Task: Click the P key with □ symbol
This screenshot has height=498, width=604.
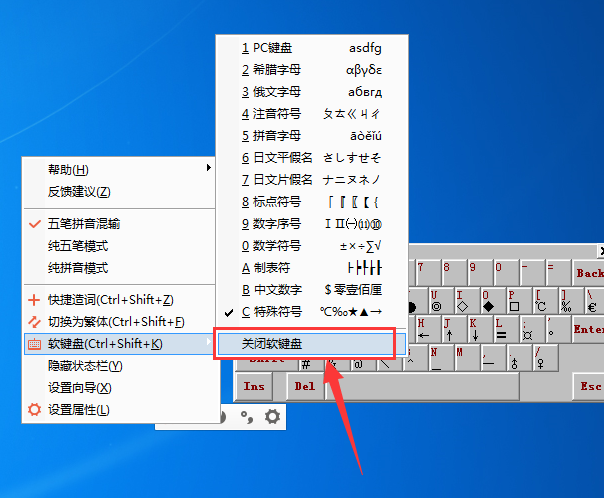Action: [518, 301]
